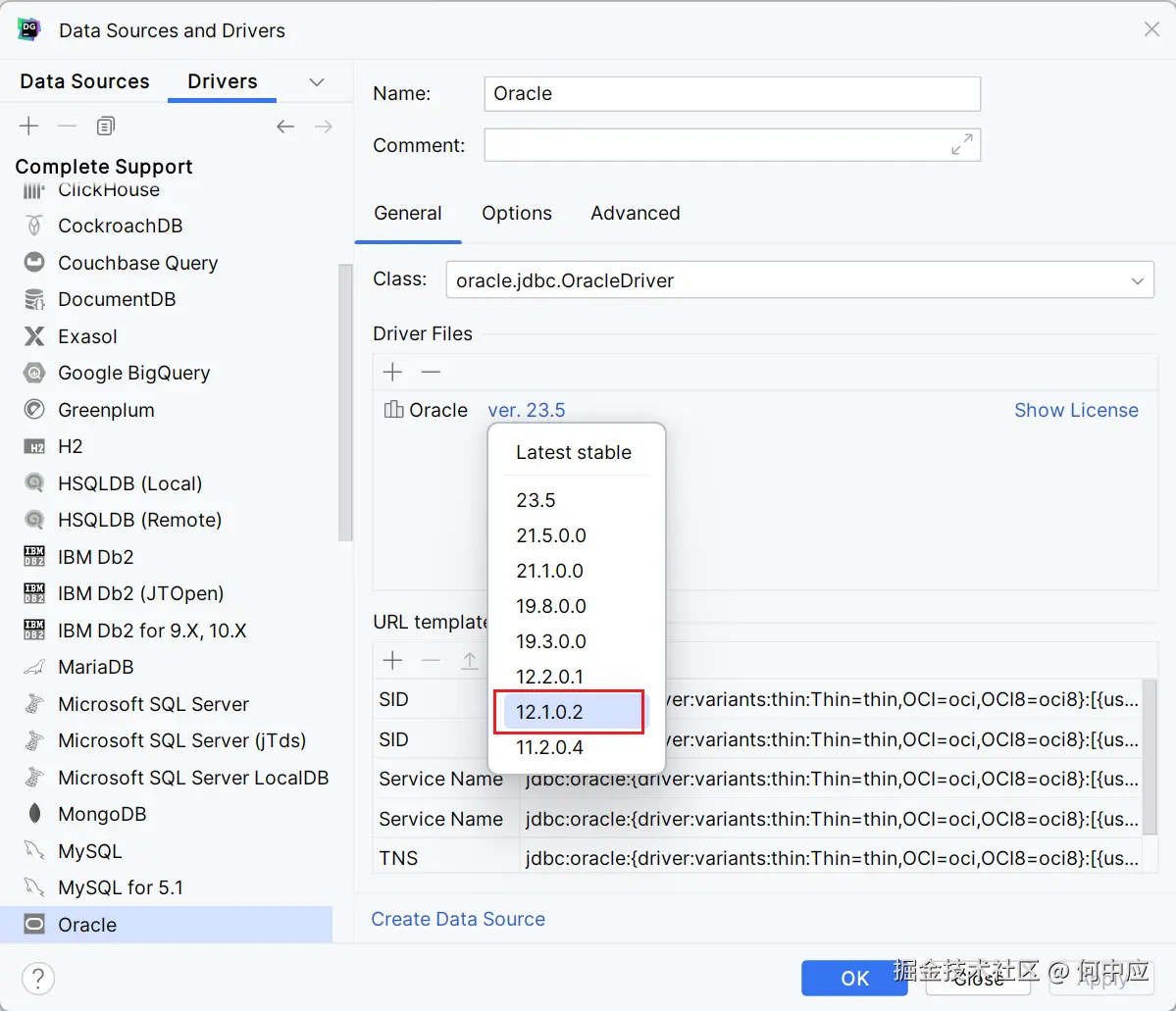Image resolution: width=1176 pixels, height=1011 pixels.
Task: Click the Show License link
Action: point(1076,410)
